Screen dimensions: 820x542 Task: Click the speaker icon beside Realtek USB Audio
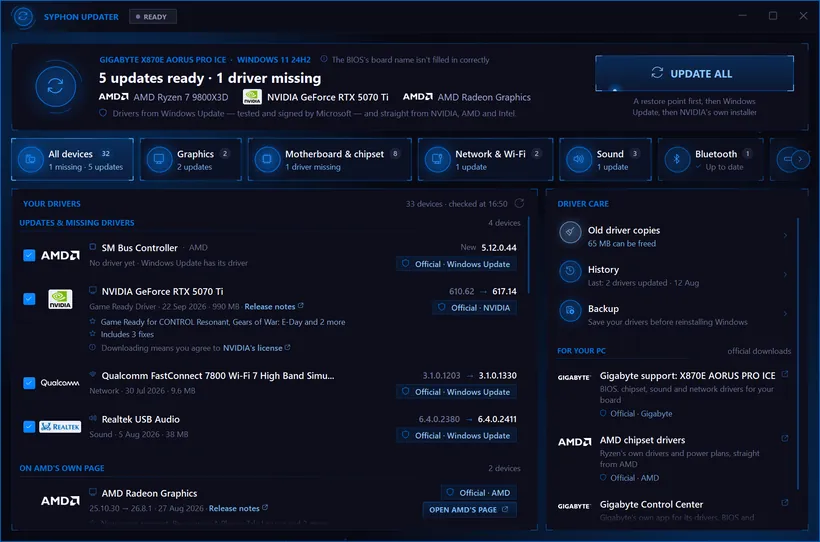click(x=93, y=418)
